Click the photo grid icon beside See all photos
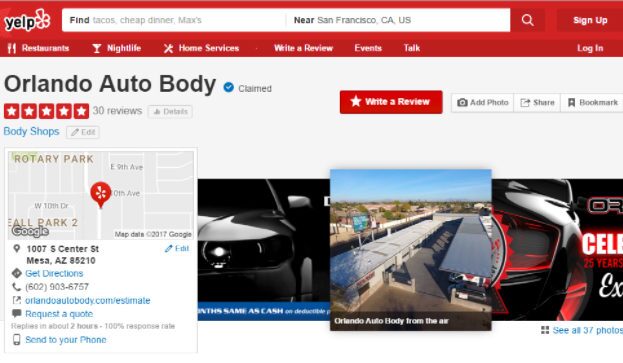Viewport: 623px width, 363px height. click(545, 330)
